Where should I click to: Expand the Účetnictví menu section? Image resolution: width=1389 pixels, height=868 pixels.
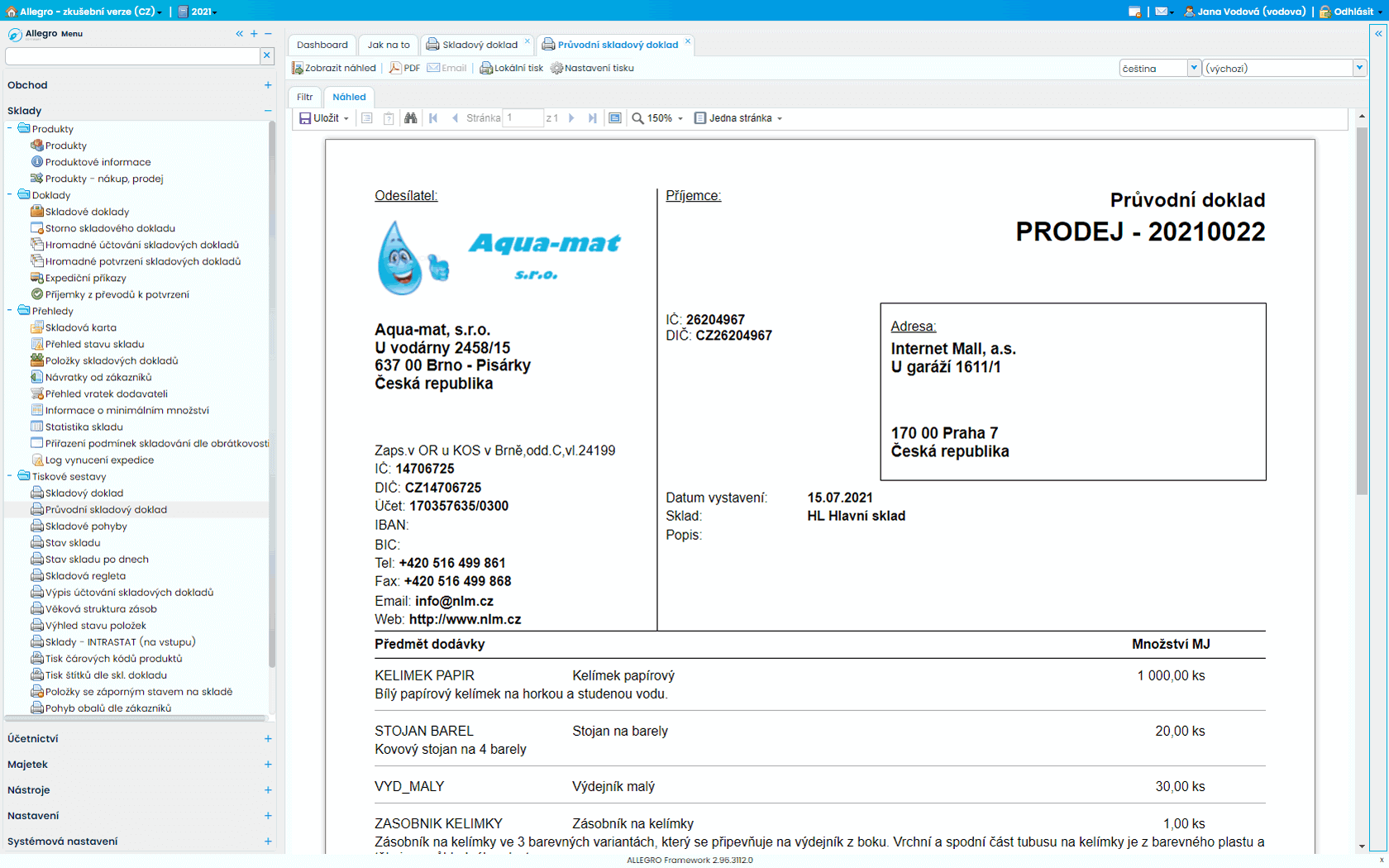pyautogui.click(x=268, y=739)
